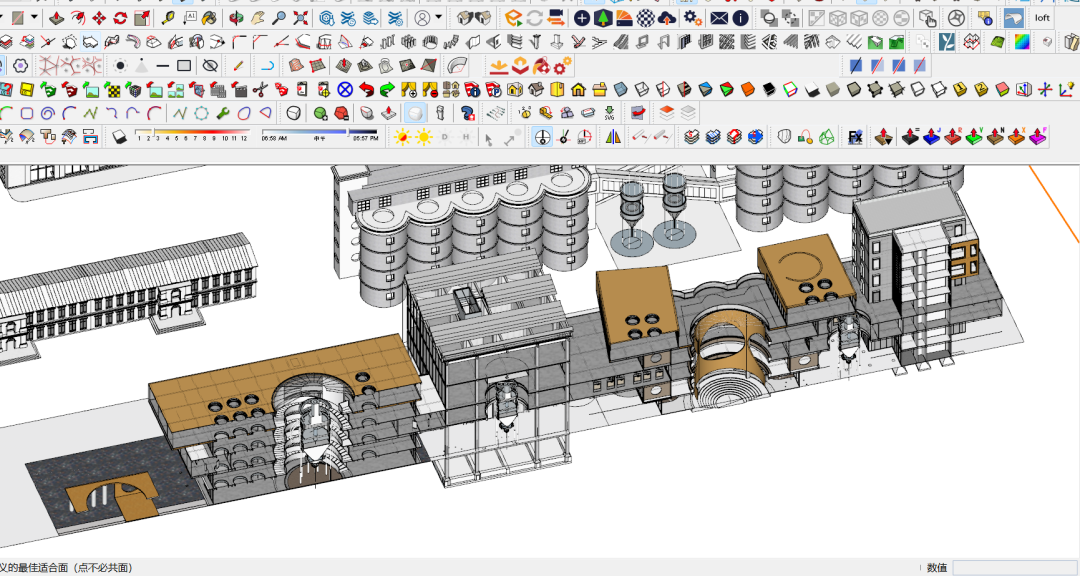Select the Push/Pull tool

tap(56, 18)
